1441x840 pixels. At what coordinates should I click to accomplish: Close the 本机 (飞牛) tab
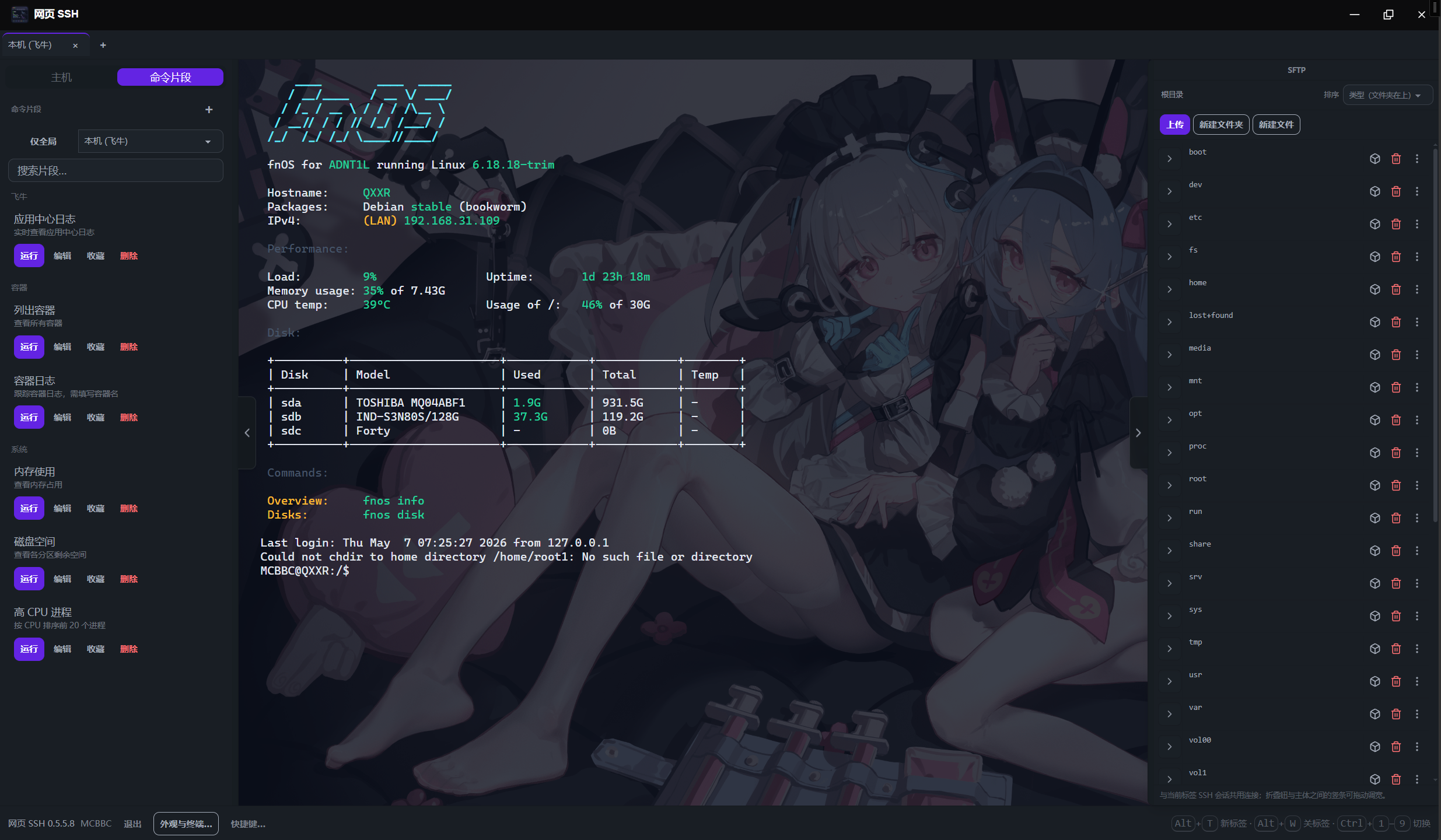tap(75, 45)
